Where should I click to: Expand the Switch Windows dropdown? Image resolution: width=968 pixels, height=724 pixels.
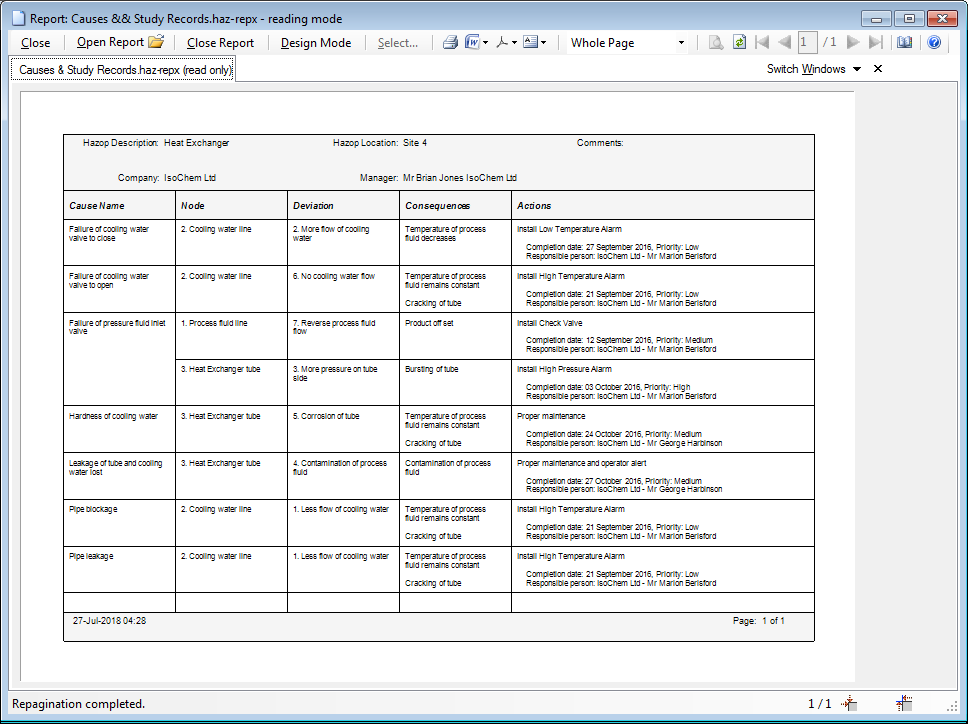pos(856,69)
